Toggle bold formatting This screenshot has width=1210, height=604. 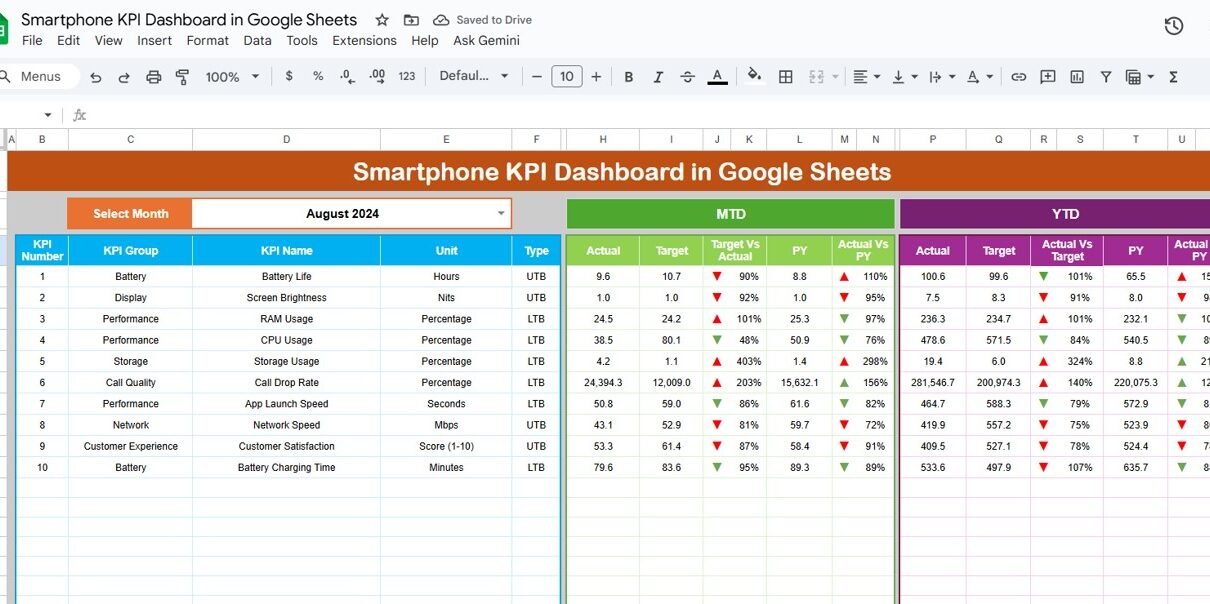[629, 77]
